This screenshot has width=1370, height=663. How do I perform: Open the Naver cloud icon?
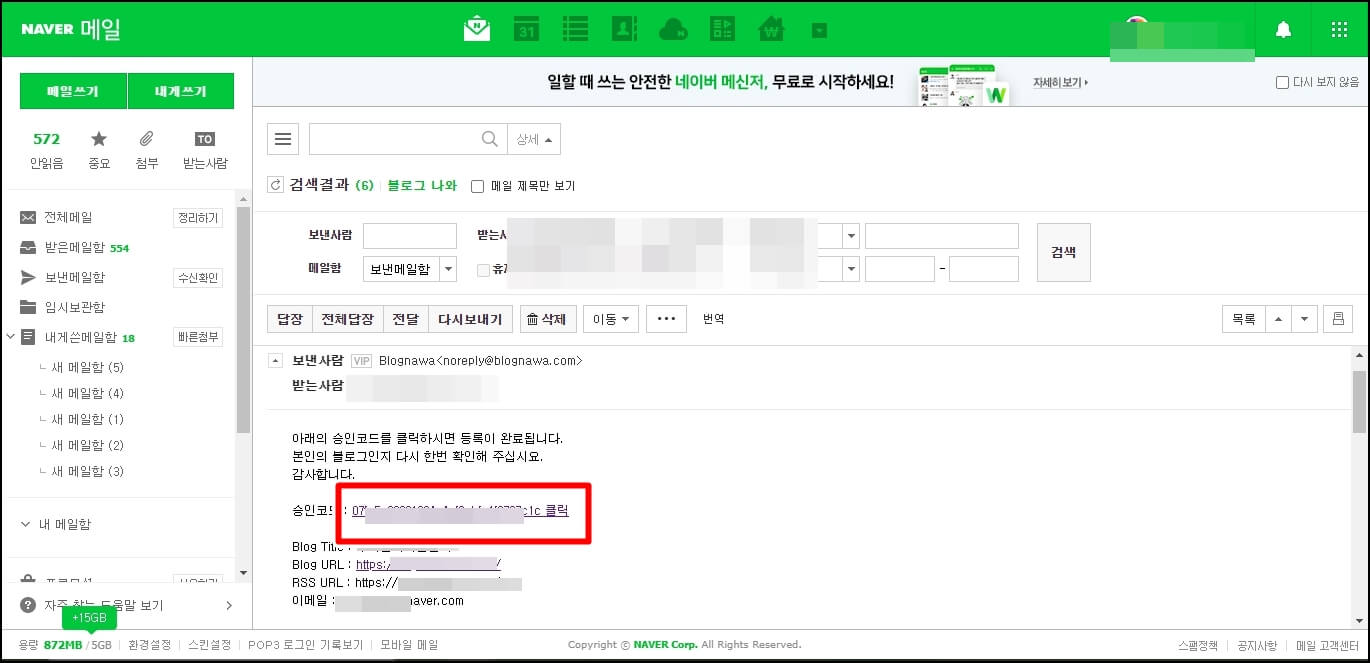click(x=673, y=30)
